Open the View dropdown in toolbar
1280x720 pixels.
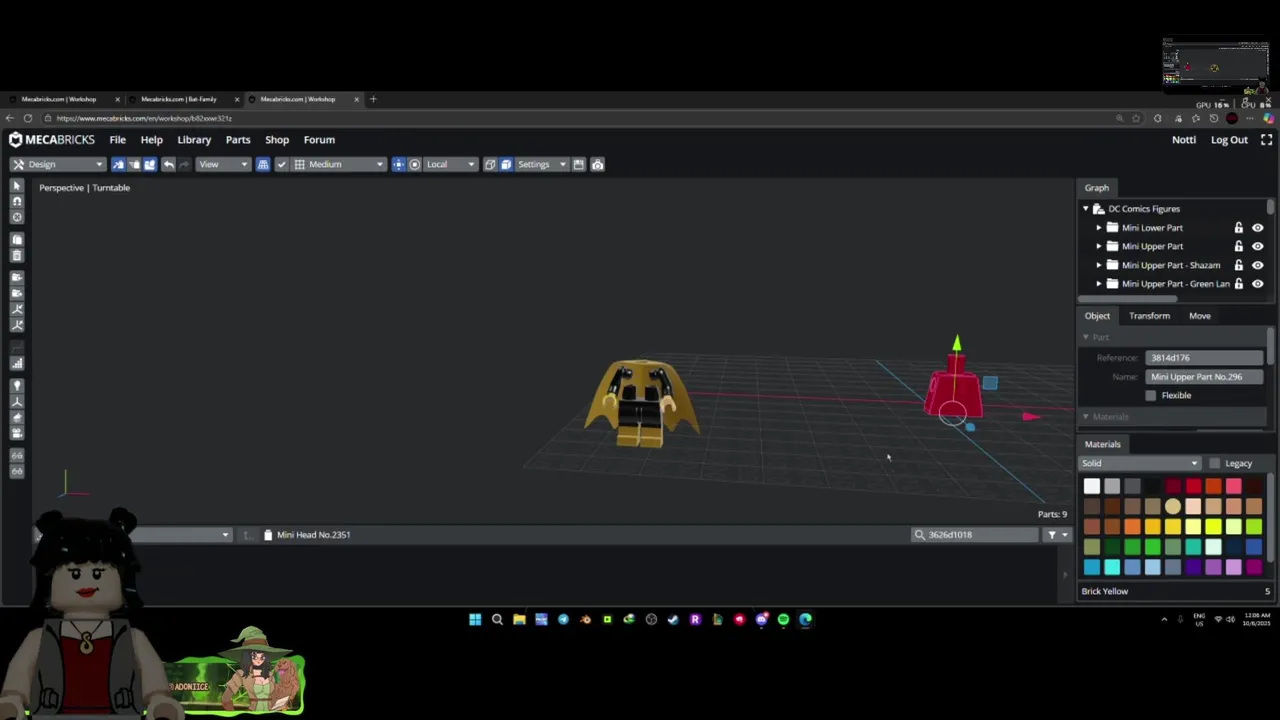click(x=222, y=164)
